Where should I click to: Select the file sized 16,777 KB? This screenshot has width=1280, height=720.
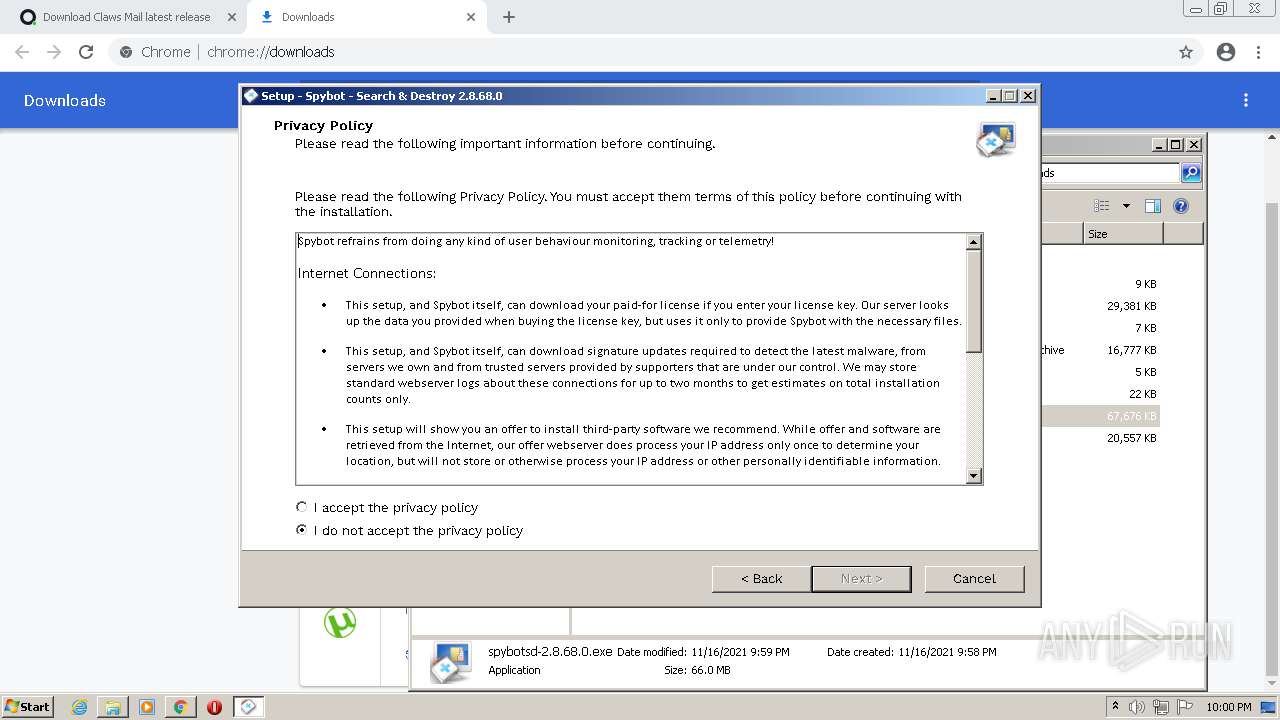pos(1131,350)
